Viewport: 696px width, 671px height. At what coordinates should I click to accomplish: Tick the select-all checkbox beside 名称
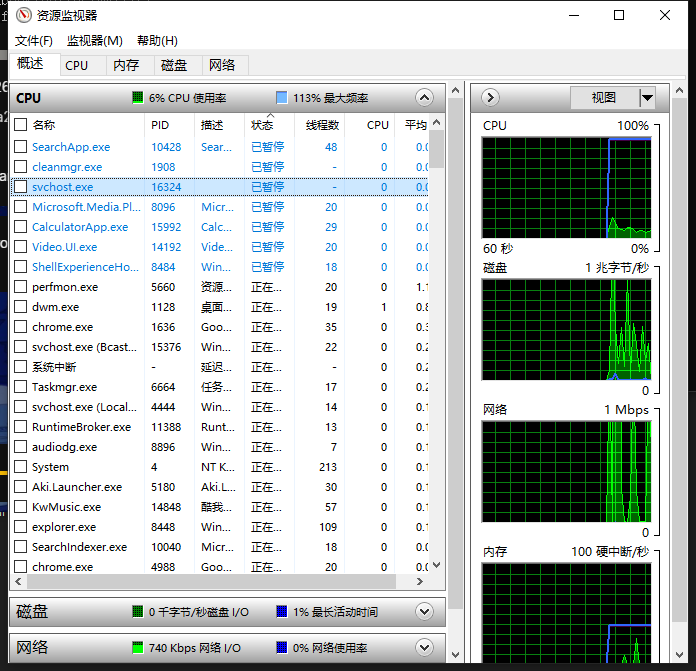click(x=20, y=125)
